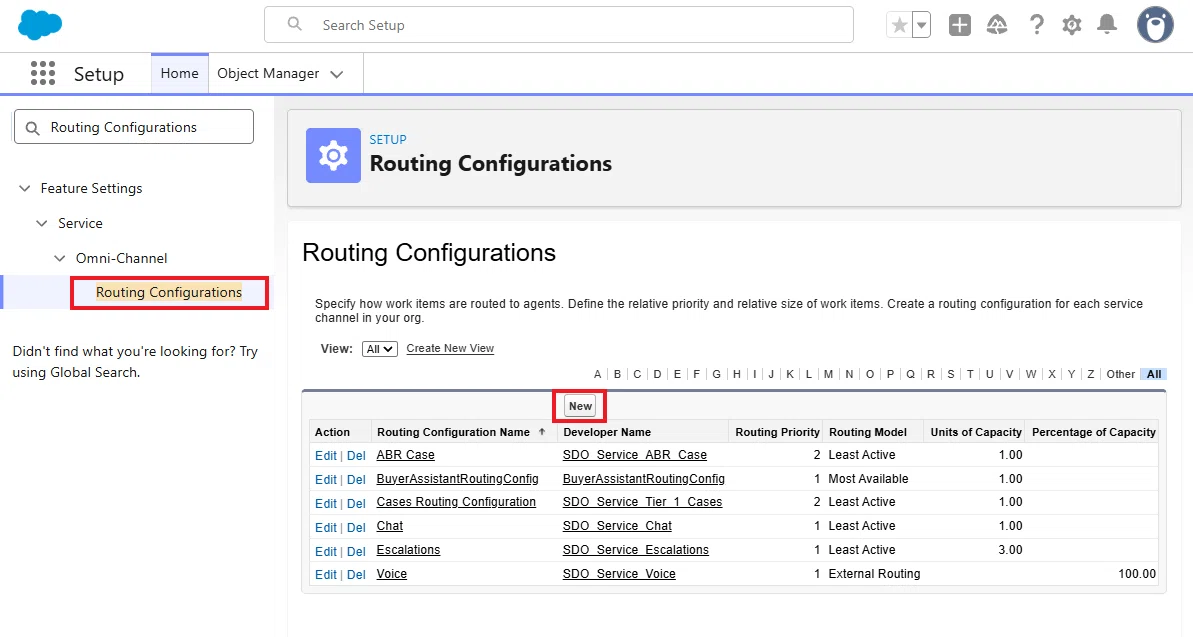This screenshot has height=637, width=1193.
Task: Open the user profile avatar
Action: 1155,25
